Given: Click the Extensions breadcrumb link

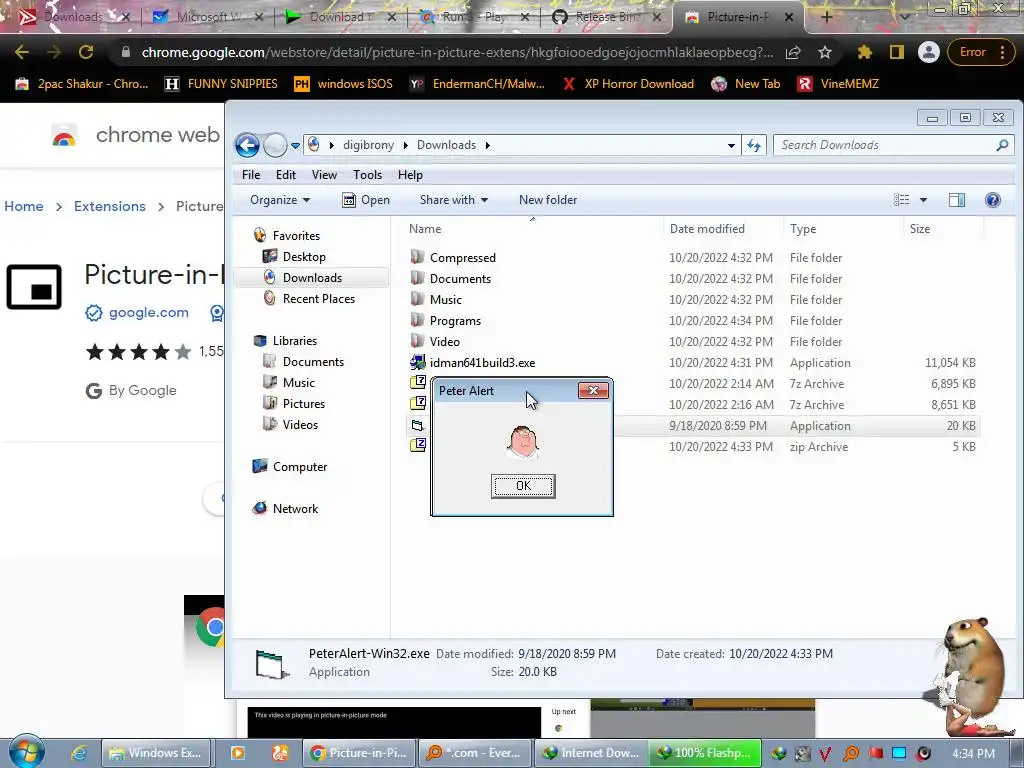Looking at the screenshot, I should tap(110, 206).
